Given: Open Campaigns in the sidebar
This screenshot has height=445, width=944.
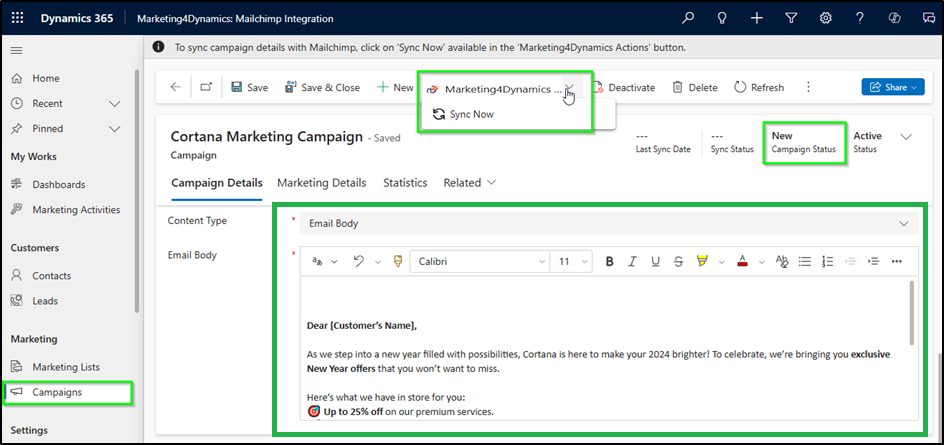Looking at the screenshot, I should (x=68, y=392).
